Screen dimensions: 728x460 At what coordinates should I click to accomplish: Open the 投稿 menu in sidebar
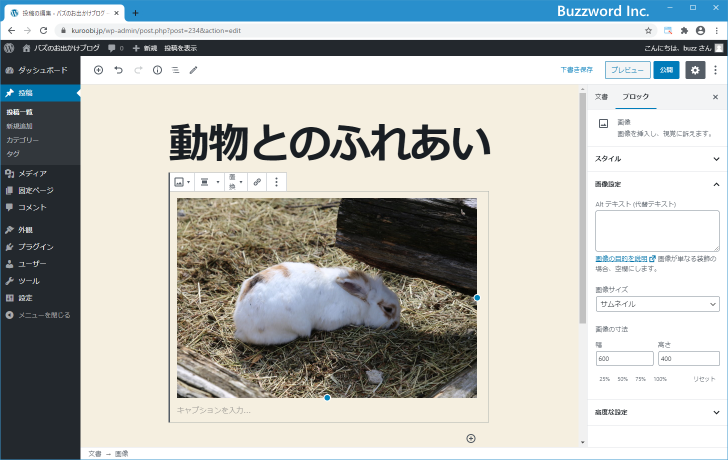tap(40, 93)
